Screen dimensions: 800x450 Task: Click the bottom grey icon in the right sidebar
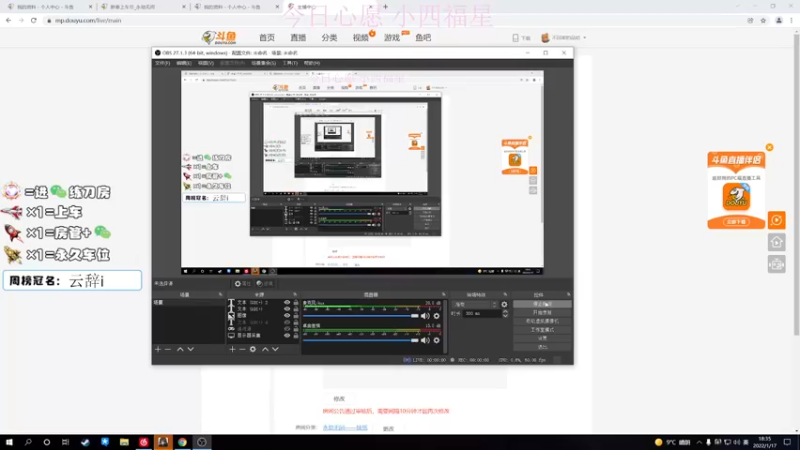pos(777,264)
